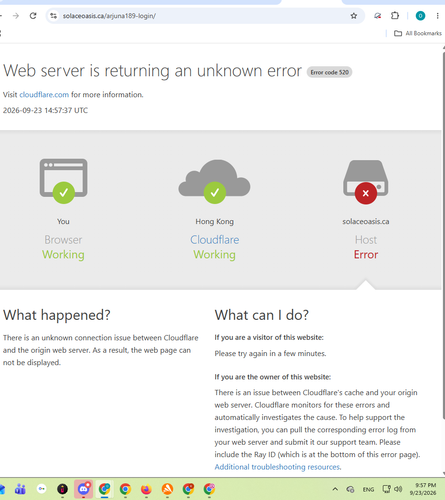Go forward with the forward arrow
Viewport: 445px width, 500px height.
(16, 16)
